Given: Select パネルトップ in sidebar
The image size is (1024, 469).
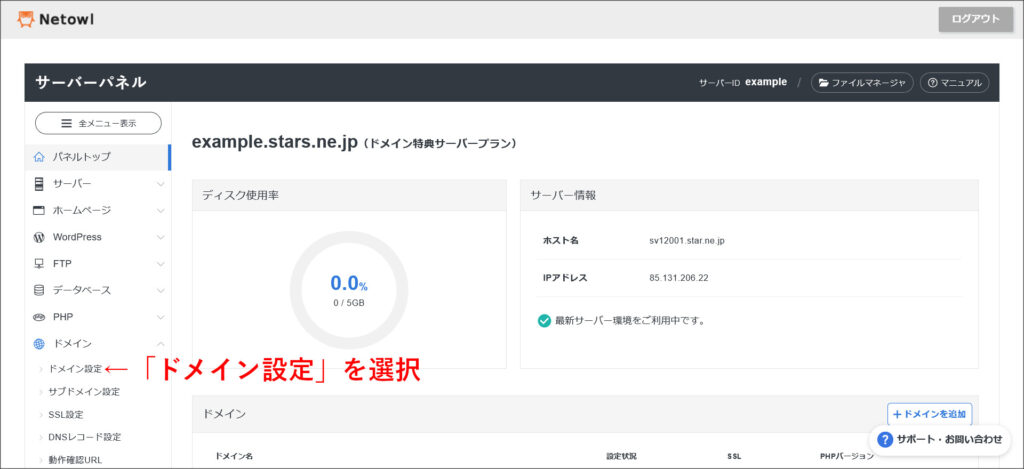Looking at the screenshot, I should click(98, 157).
